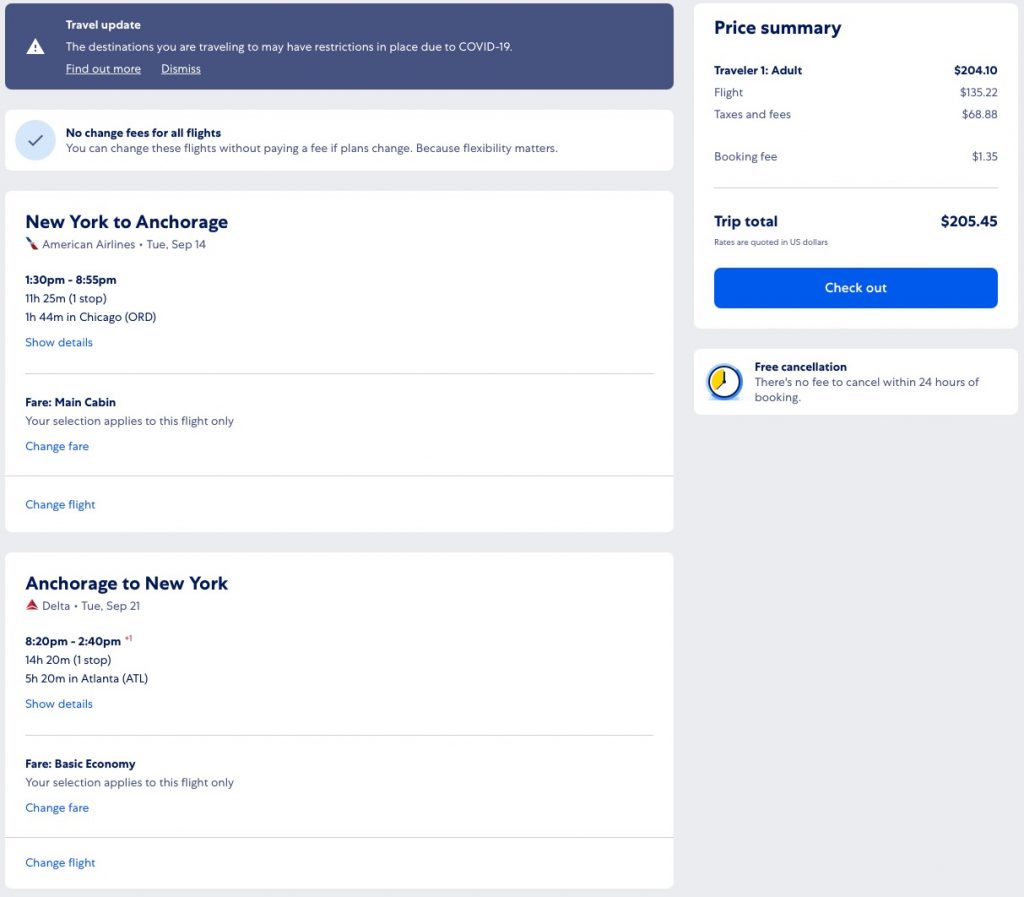Click the free cancellation clock icon
Screen dimensions: 1024x897
click(x=724, y=381)
